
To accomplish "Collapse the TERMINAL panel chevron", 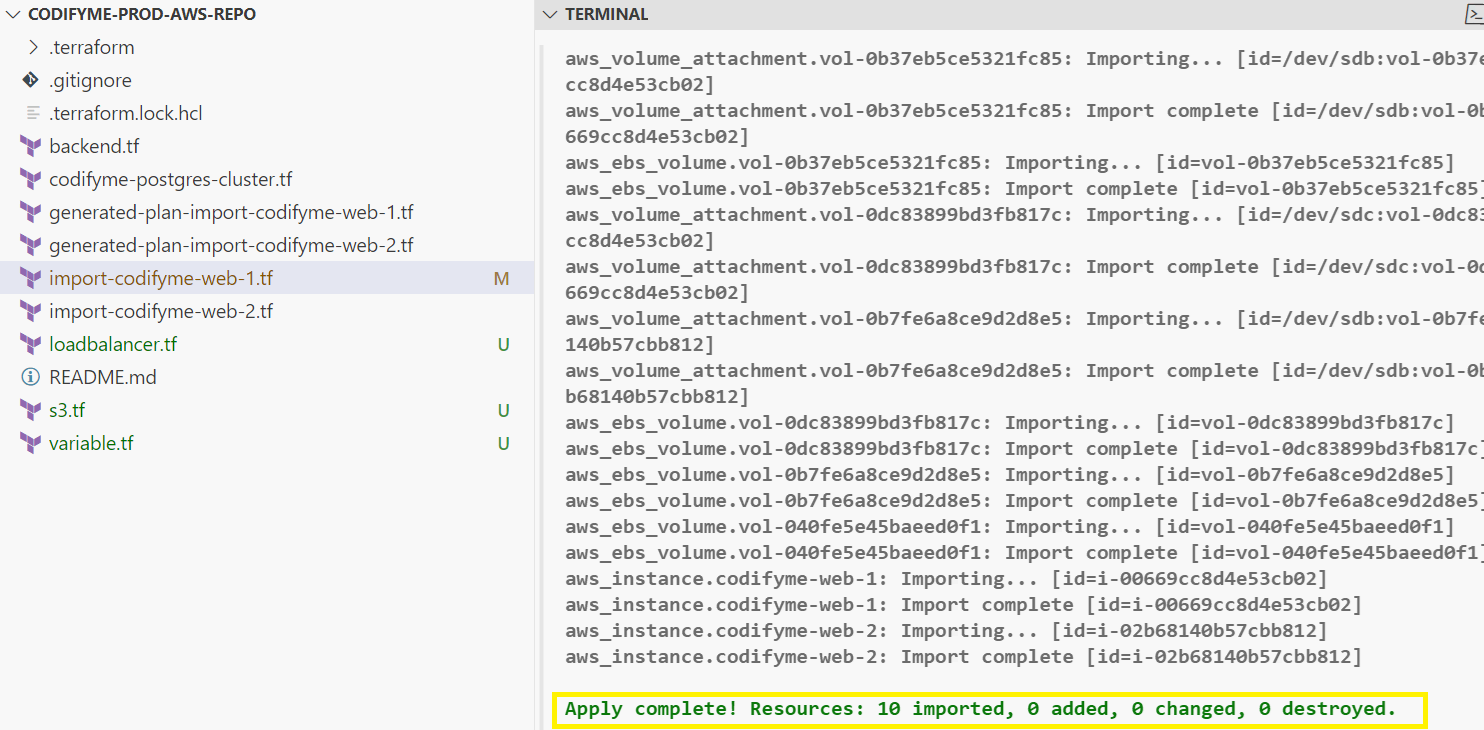I will [549, 15].
